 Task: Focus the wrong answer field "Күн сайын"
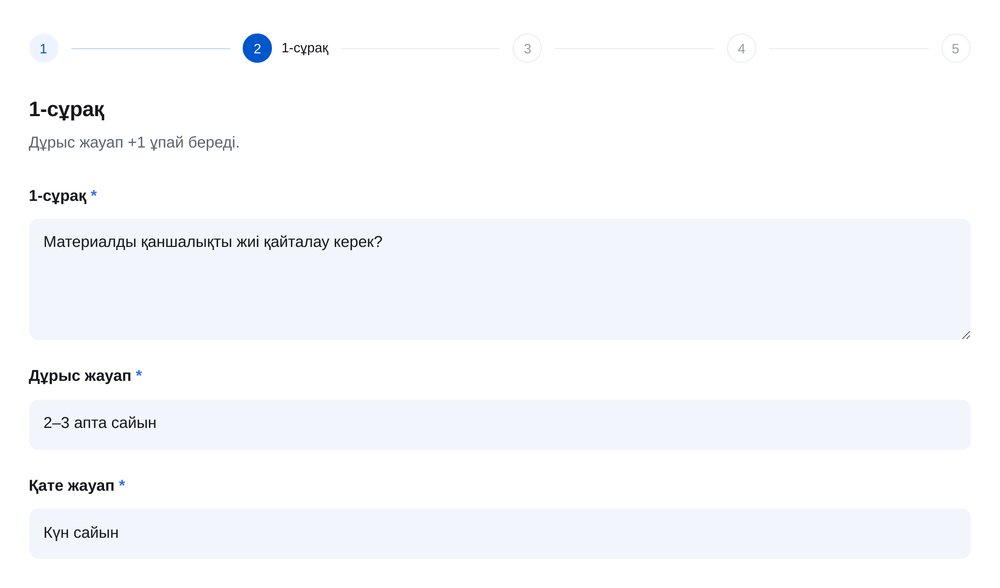(500, 534)
